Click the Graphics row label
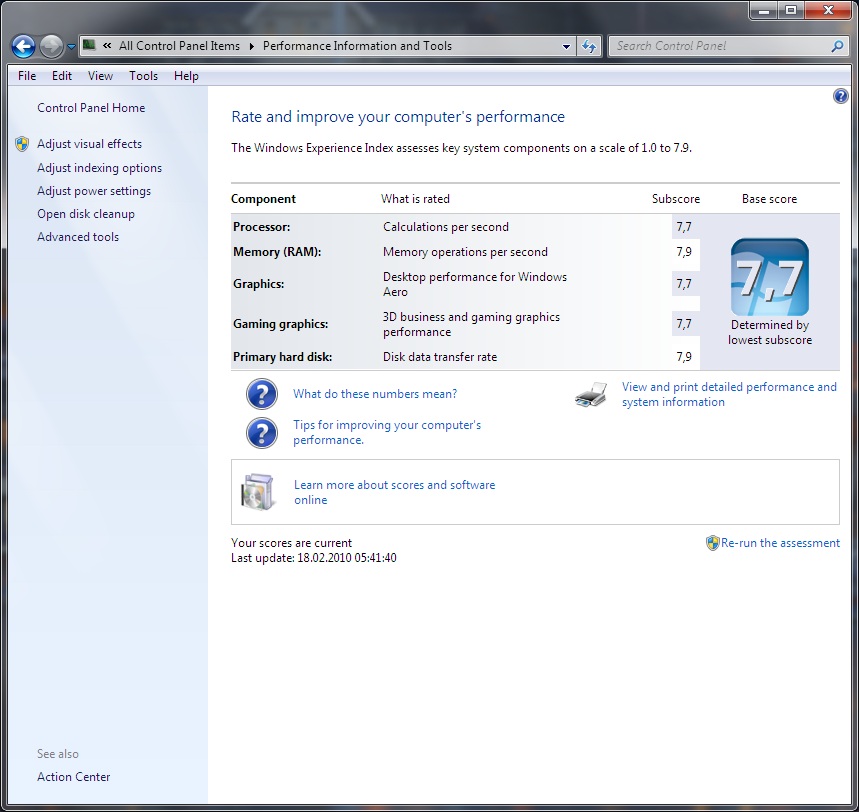Screen dimensions: 859x812 pyautogui.click(x=259, y=284)
